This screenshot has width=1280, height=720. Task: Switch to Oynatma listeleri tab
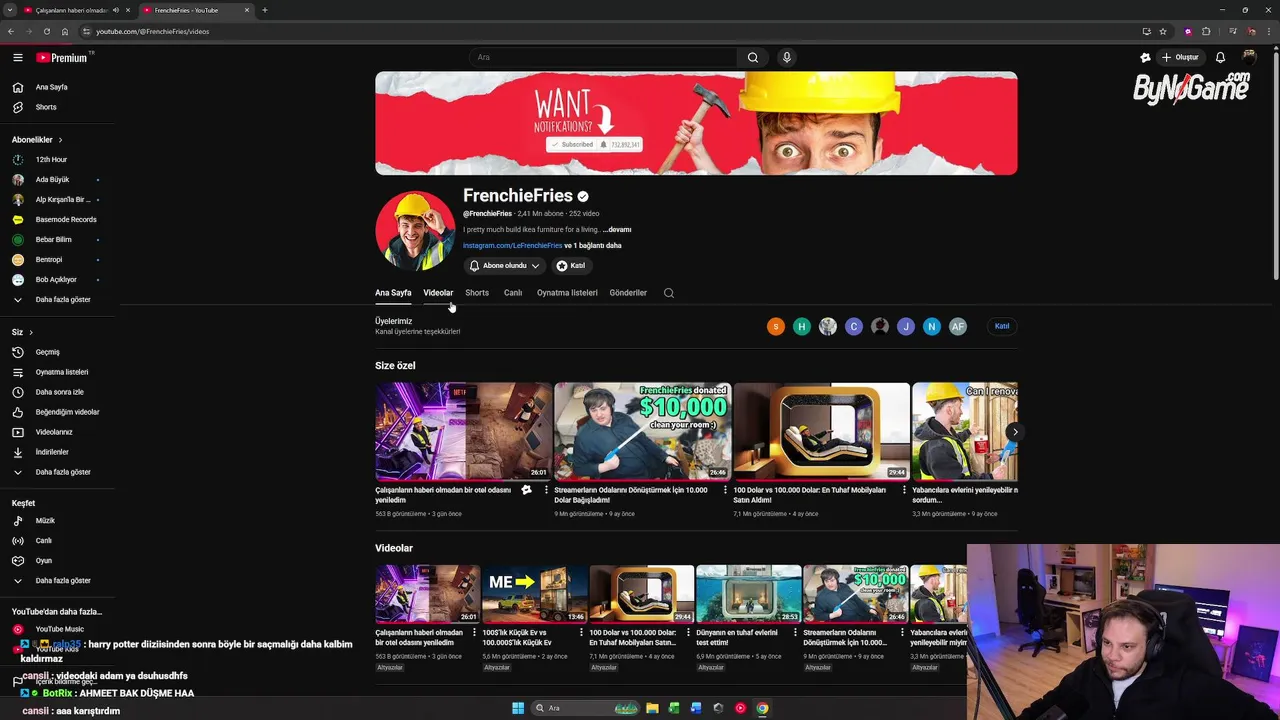[x=567, y=293]
